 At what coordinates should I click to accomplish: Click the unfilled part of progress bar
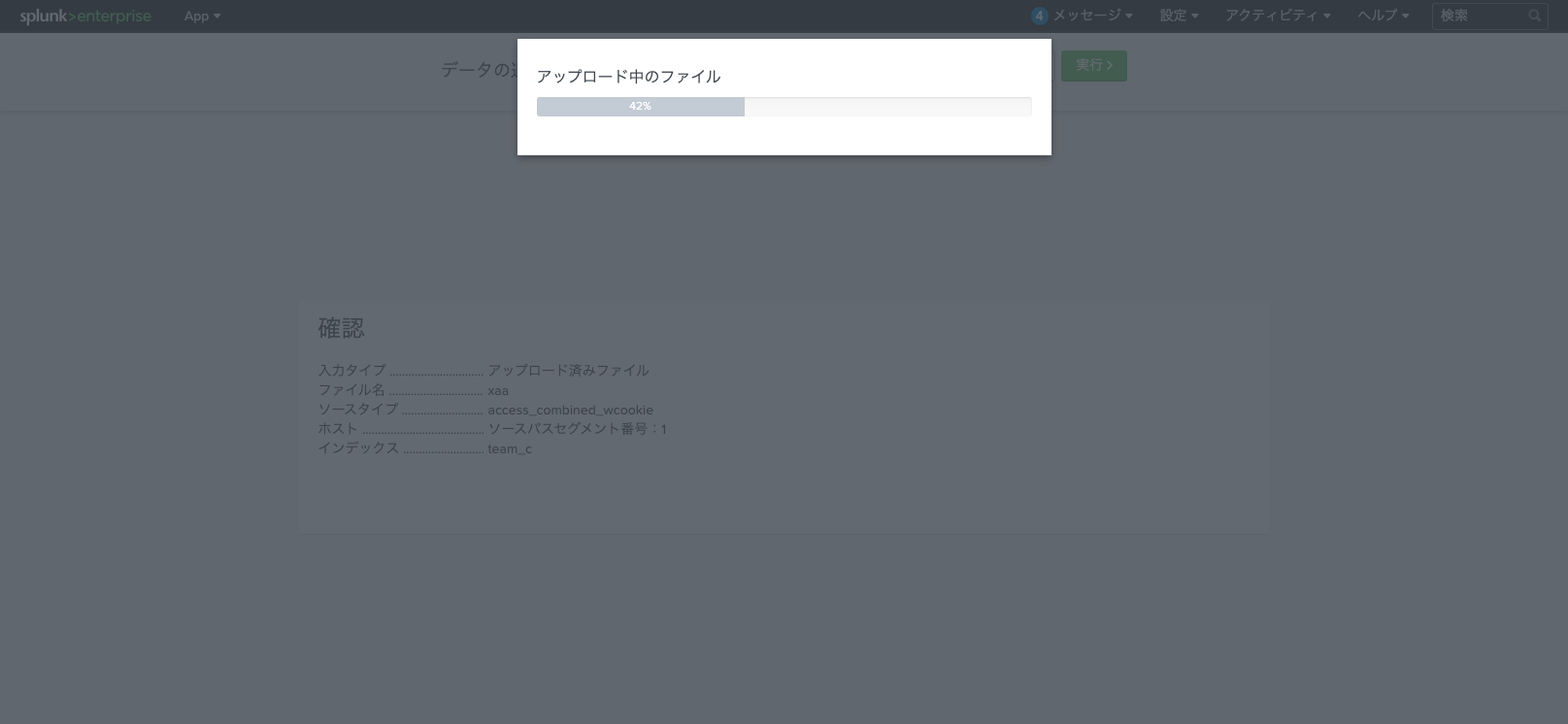pyautogui.click(x=887, y=107)
